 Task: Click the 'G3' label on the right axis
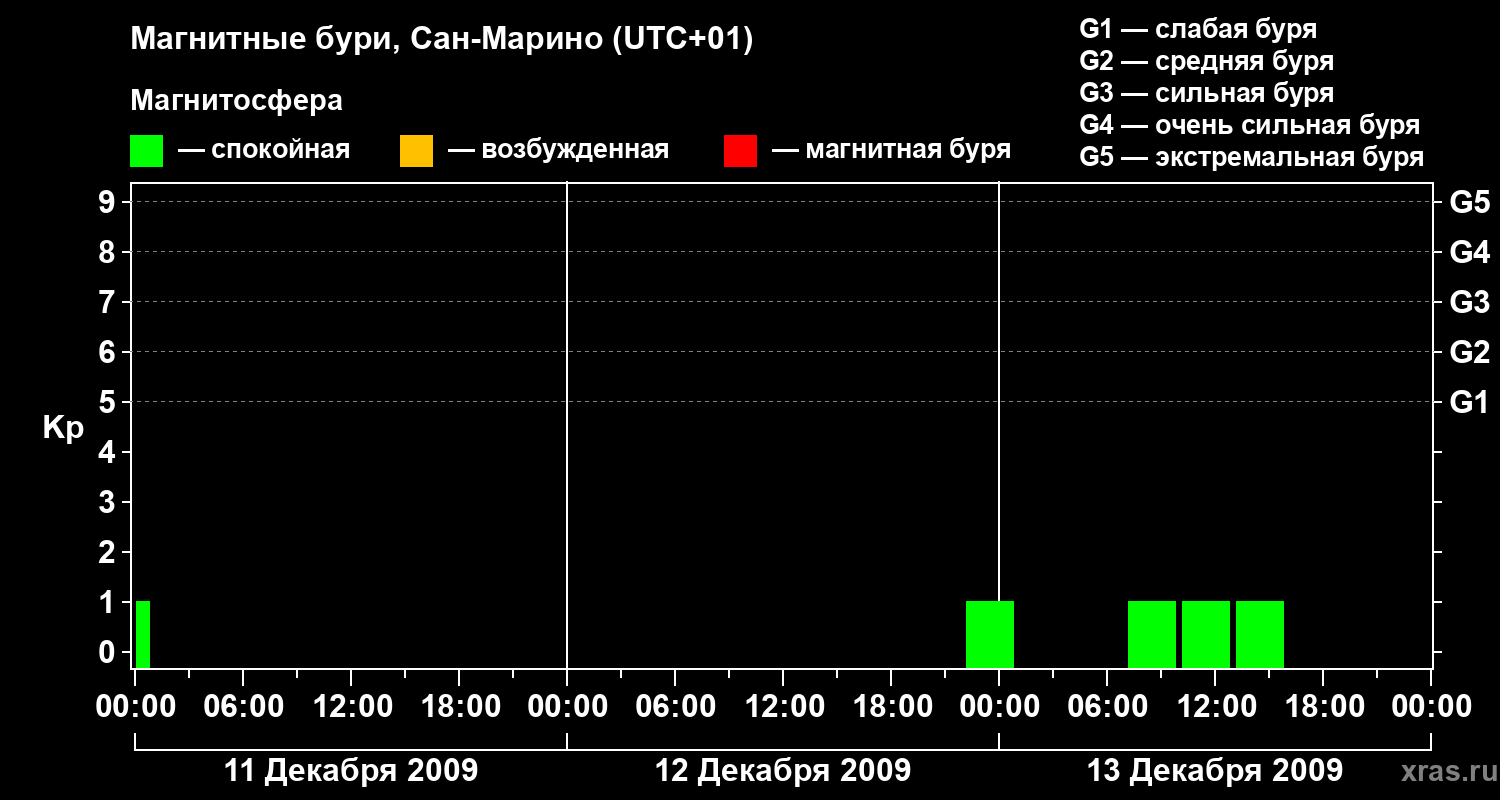click(x=1470, y=303)
